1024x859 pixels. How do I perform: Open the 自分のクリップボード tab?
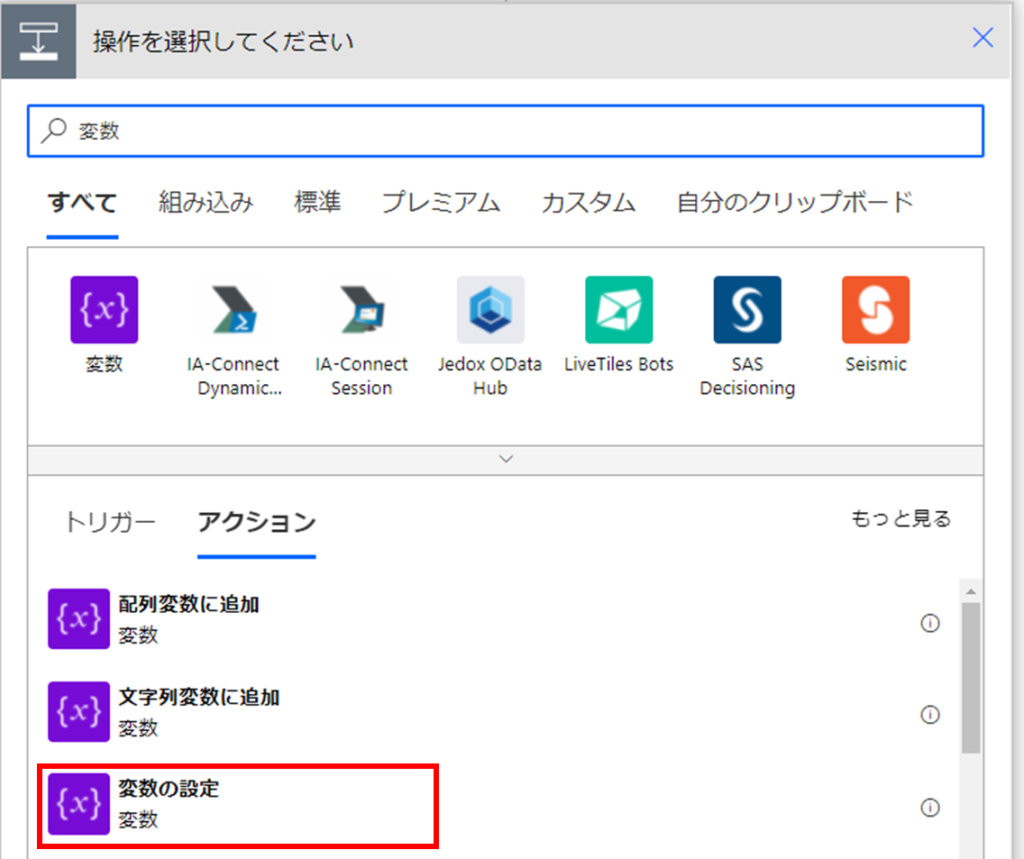[x=795, y=203]
